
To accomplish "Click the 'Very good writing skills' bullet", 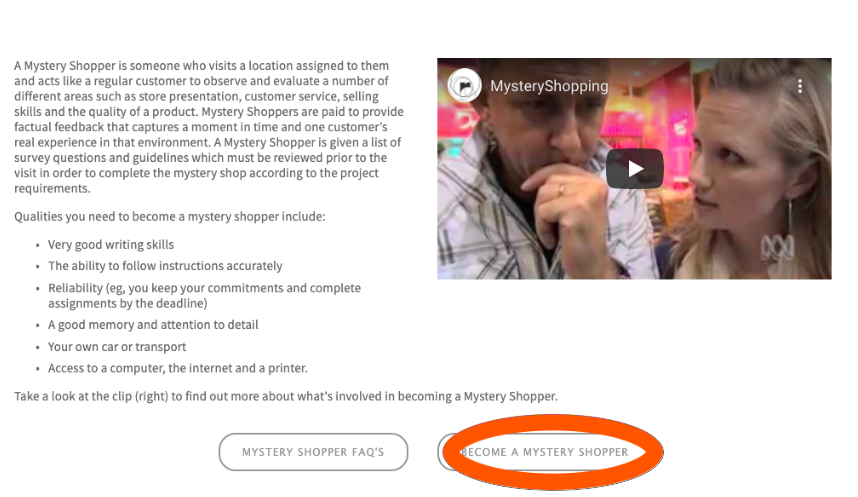I will [111, 245].
